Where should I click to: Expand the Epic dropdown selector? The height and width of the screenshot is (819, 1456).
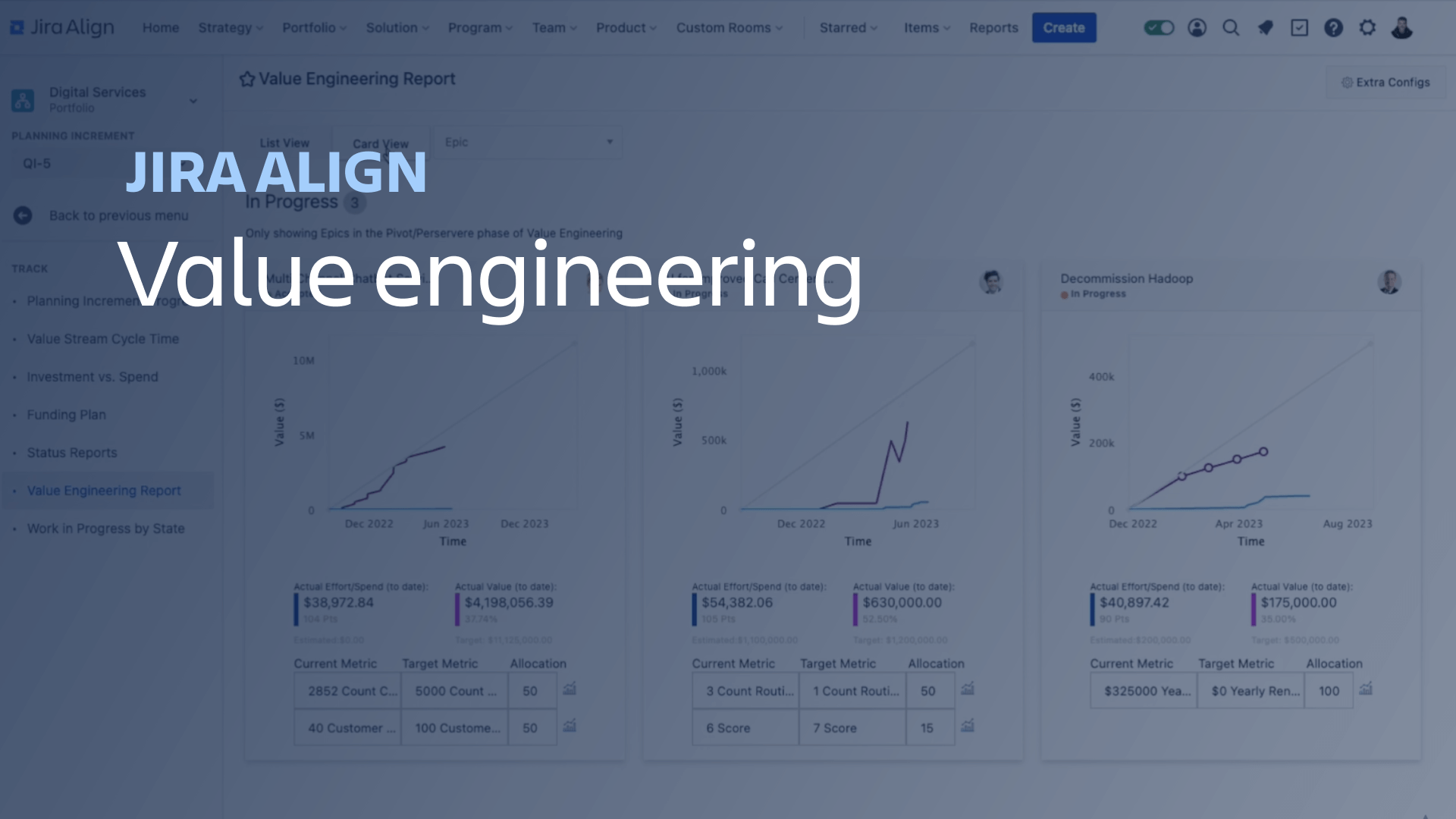point(608,141)
